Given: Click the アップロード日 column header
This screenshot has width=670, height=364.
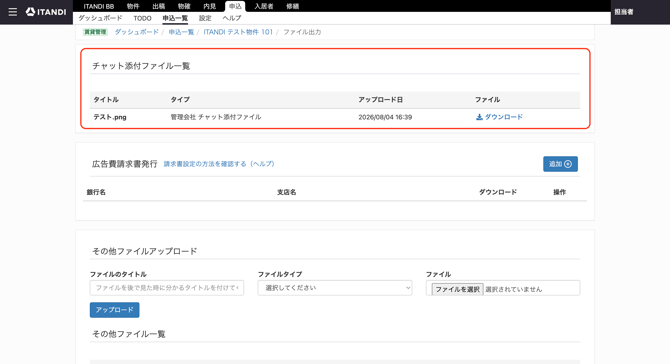Looking at the screenshot, I should (x=380, y=100).
